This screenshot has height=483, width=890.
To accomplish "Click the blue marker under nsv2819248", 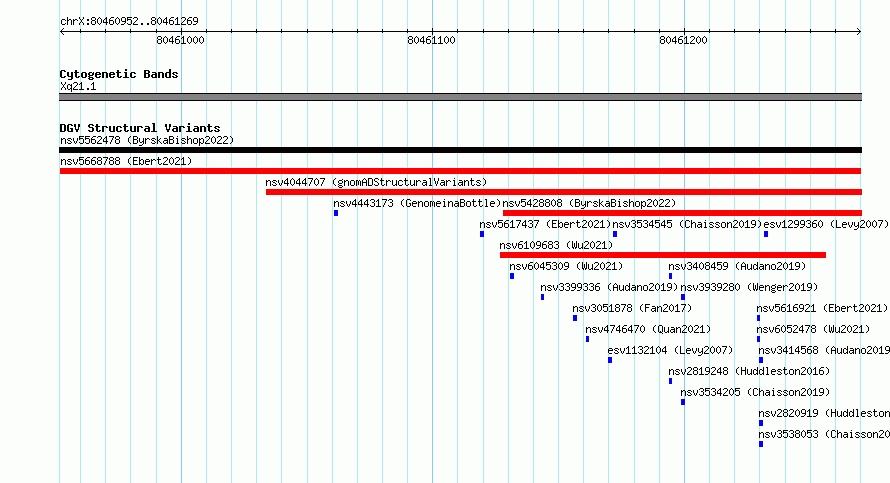I will coord(670,381).
